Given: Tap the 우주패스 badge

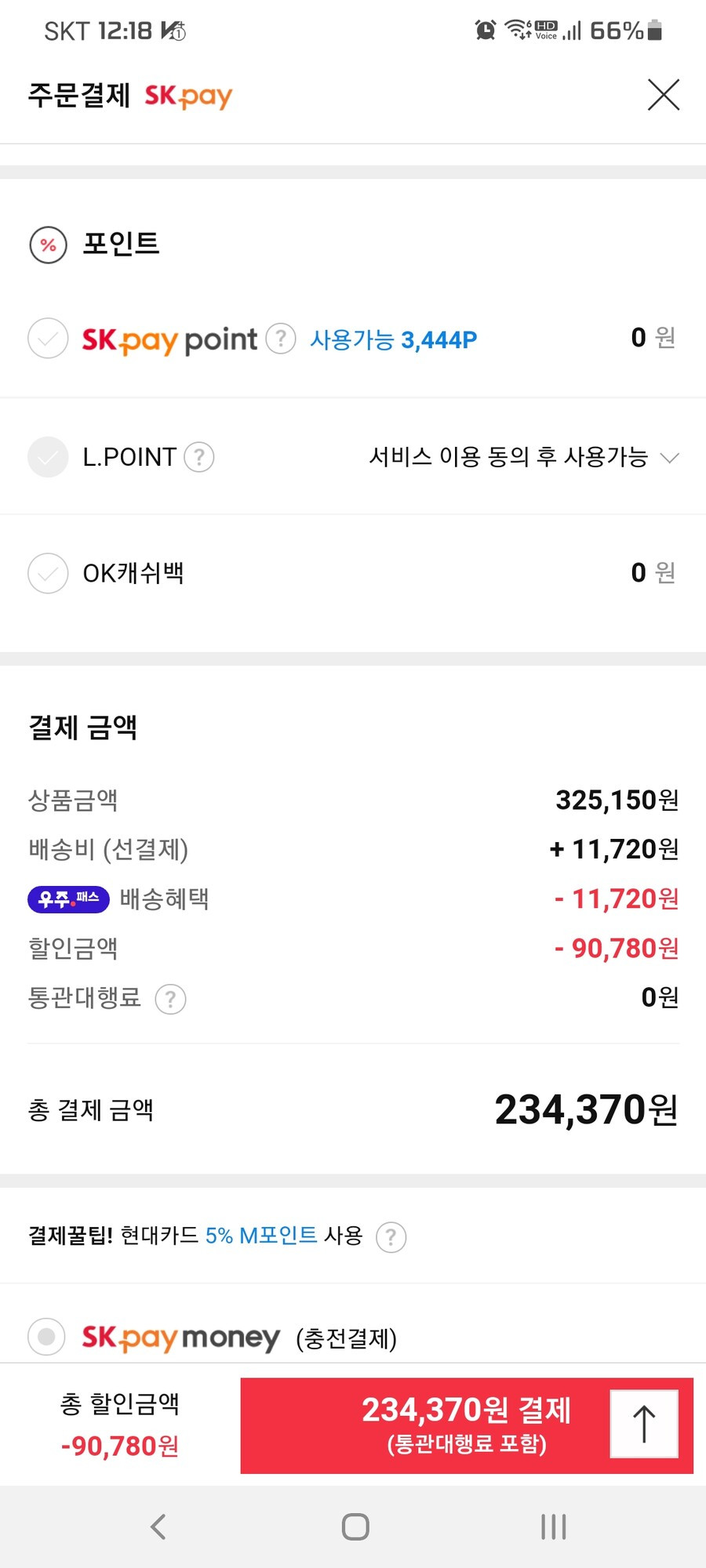Looking at the screenshot, I should [68, 898].
